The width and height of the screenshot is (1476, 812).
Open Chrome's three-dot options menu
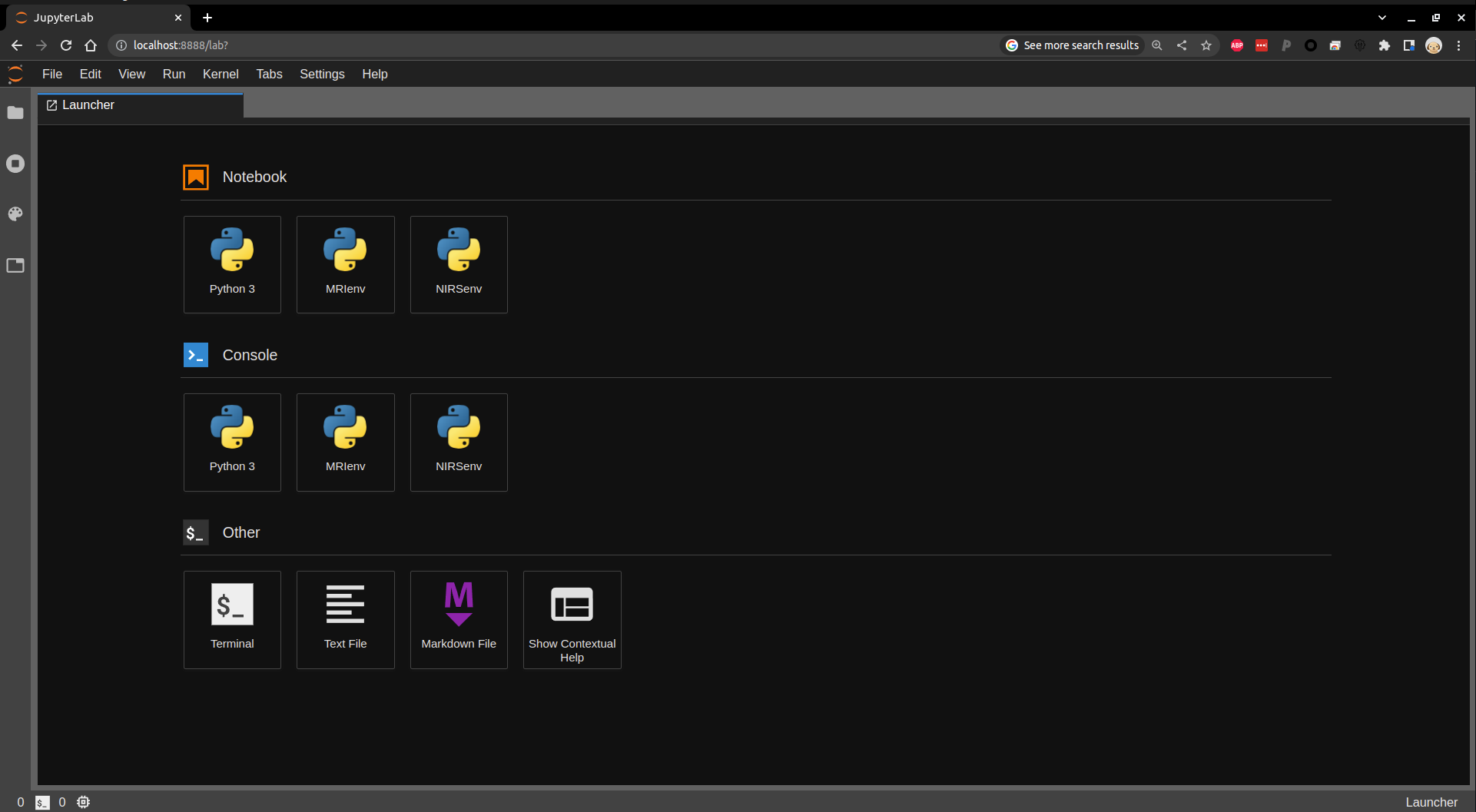pyautogui.click(x=1459, y=45)
